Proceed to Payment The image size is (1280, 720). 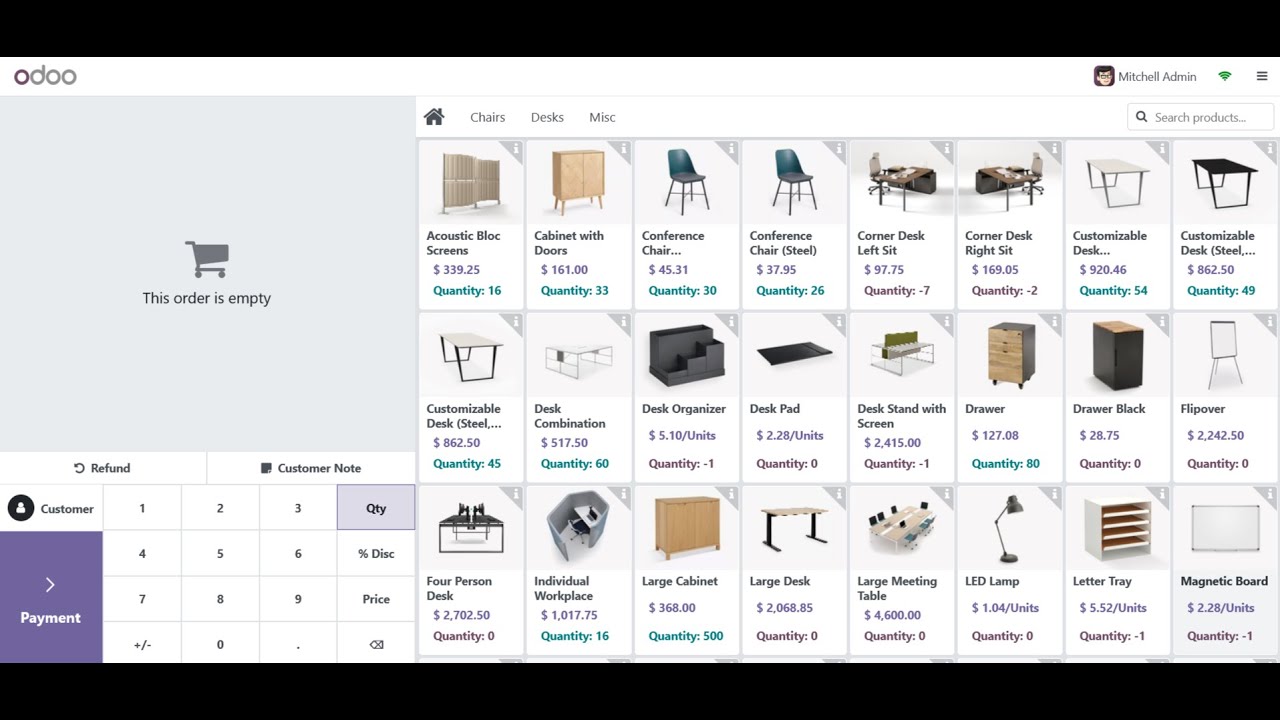51,598
